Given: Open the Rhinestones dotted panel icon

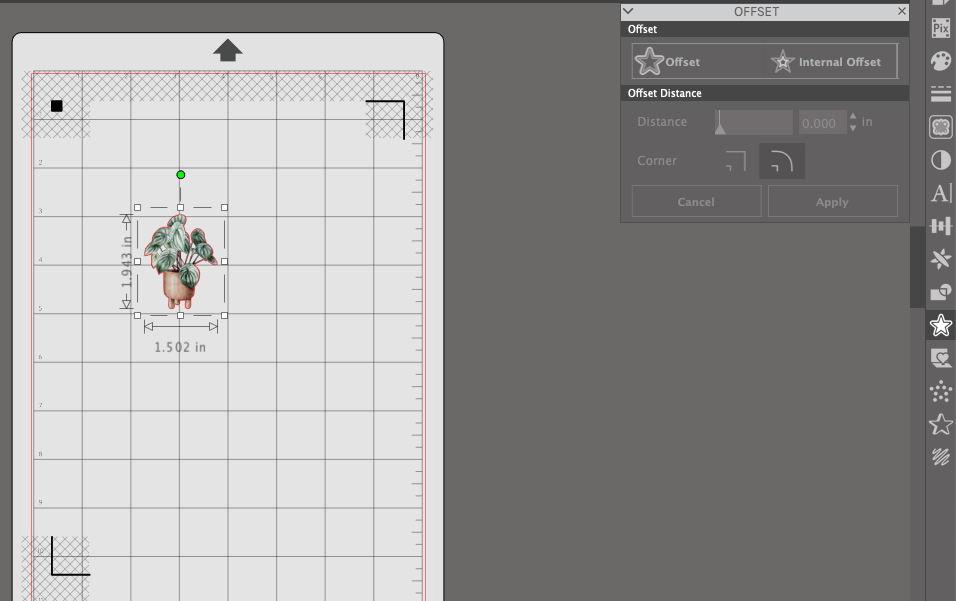Looking at the screenshot, I should [x=941, y=391].
